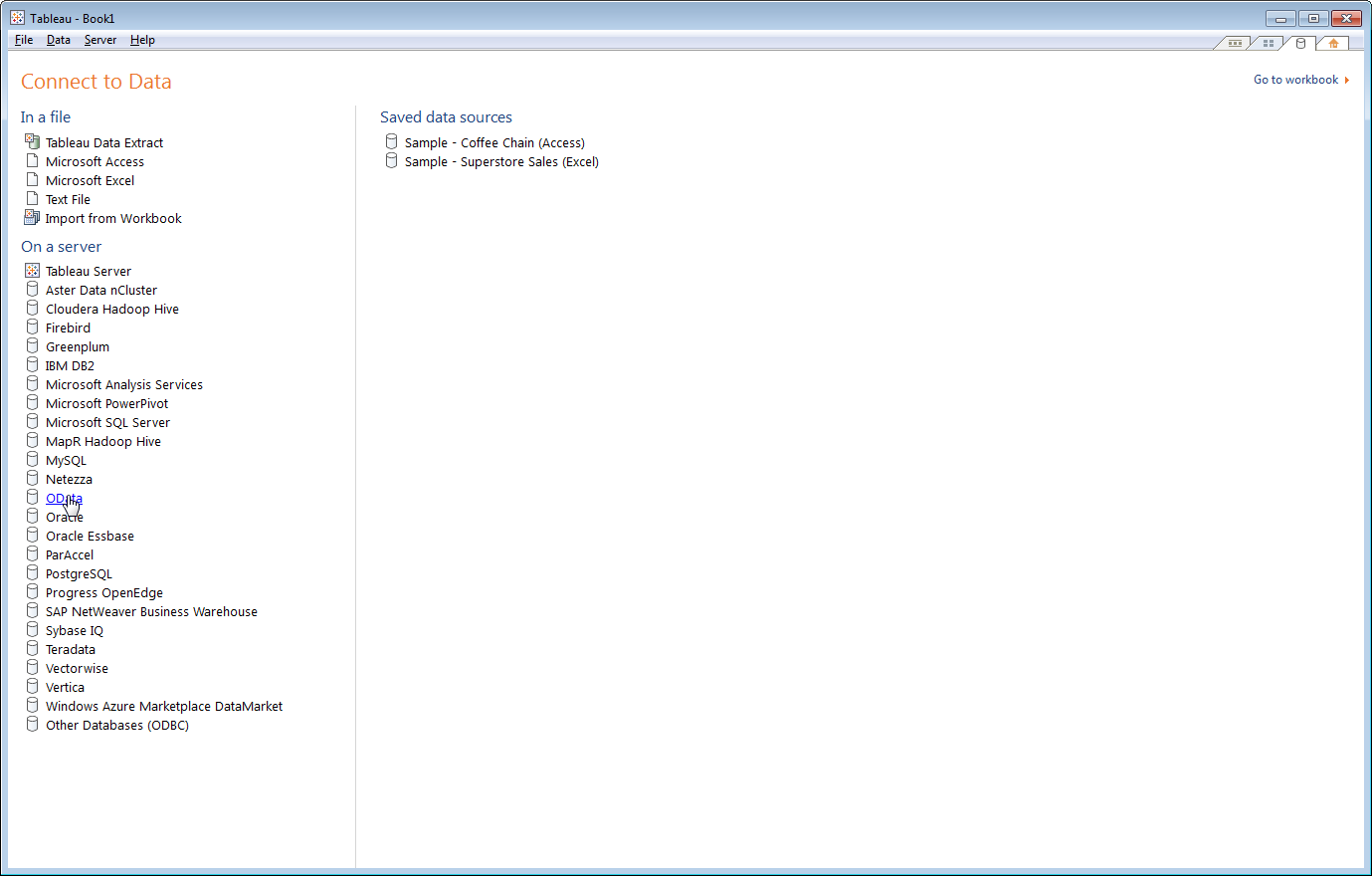The width and height of the screenshot is (1372, 876).
Task: Click the worksheet view icon at top right
Action: (1236, 43)
